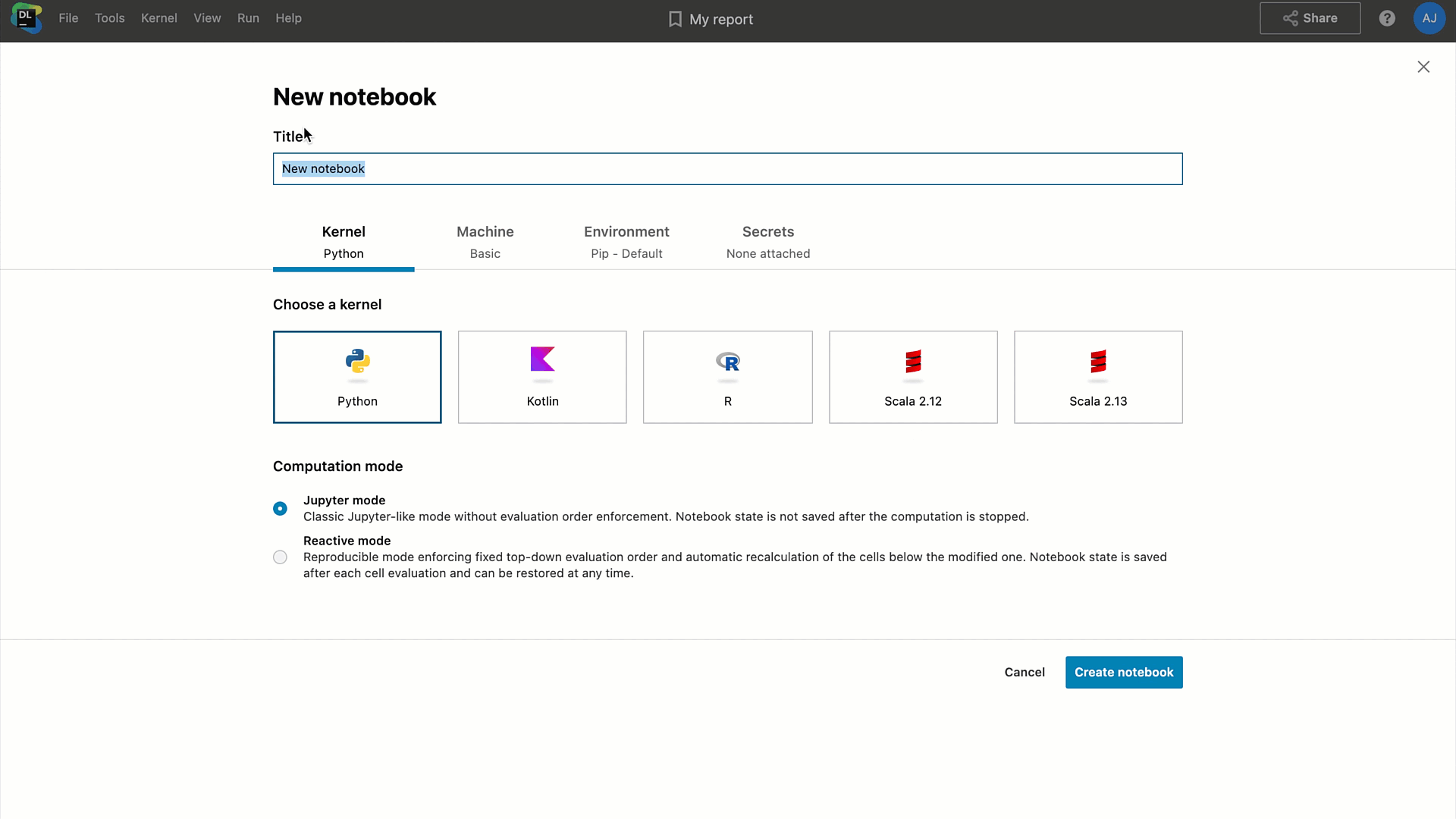Close the New notebook dialog
1456x819 pixels.
point(1423,67)
